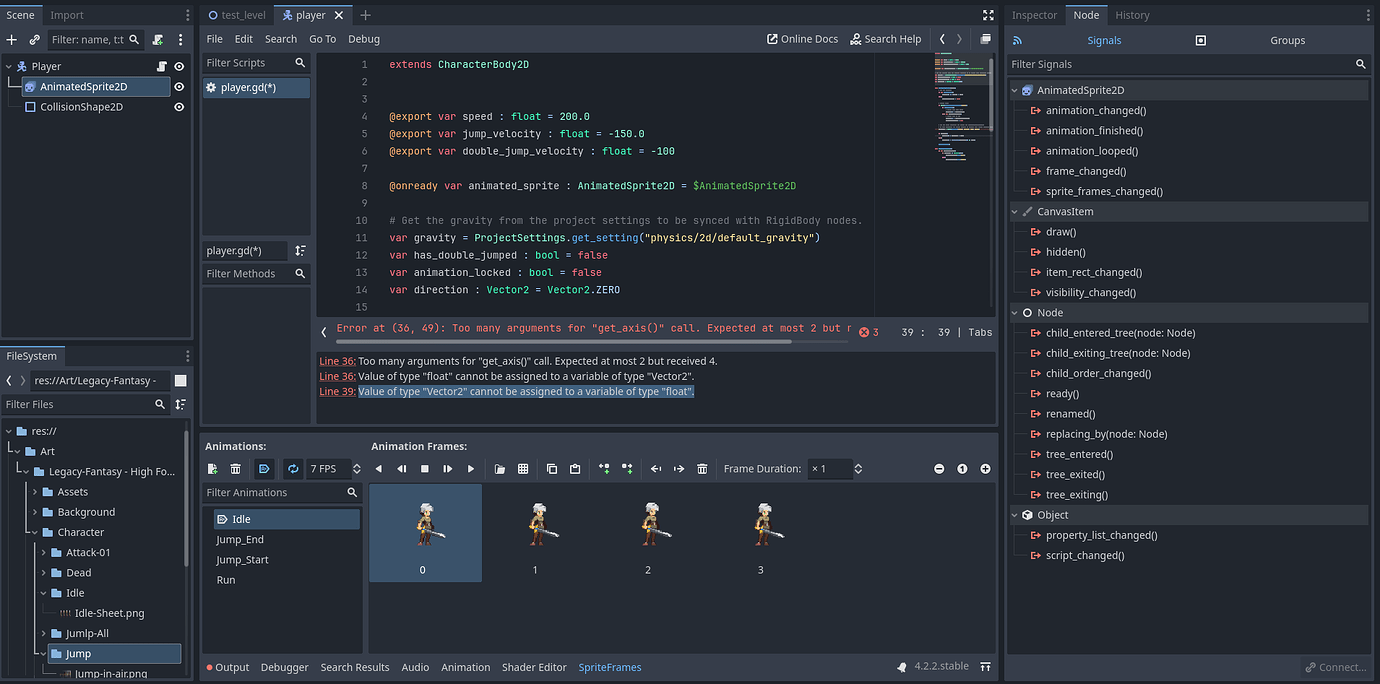Open the Debug menu in script editor
The image size is (1380, 684).
tap(364, 39)
